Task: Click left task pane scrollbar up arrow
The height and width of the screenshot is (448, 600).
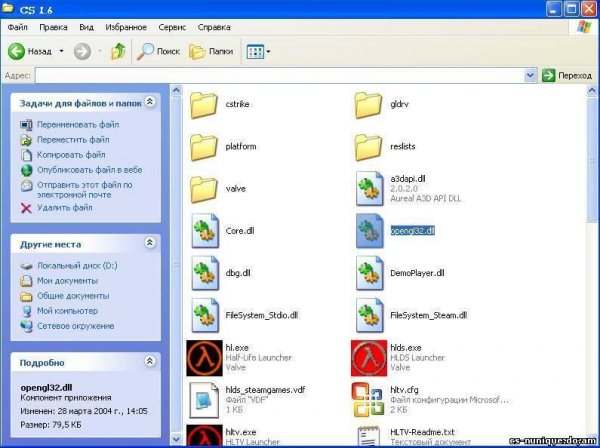Action: (x=176, y=90)
